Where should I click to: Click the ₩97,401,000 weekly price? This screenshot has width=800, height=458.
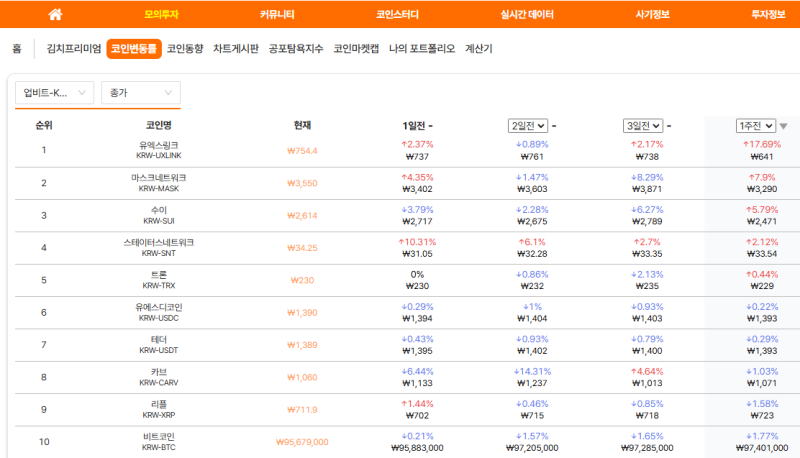(762, 448)
